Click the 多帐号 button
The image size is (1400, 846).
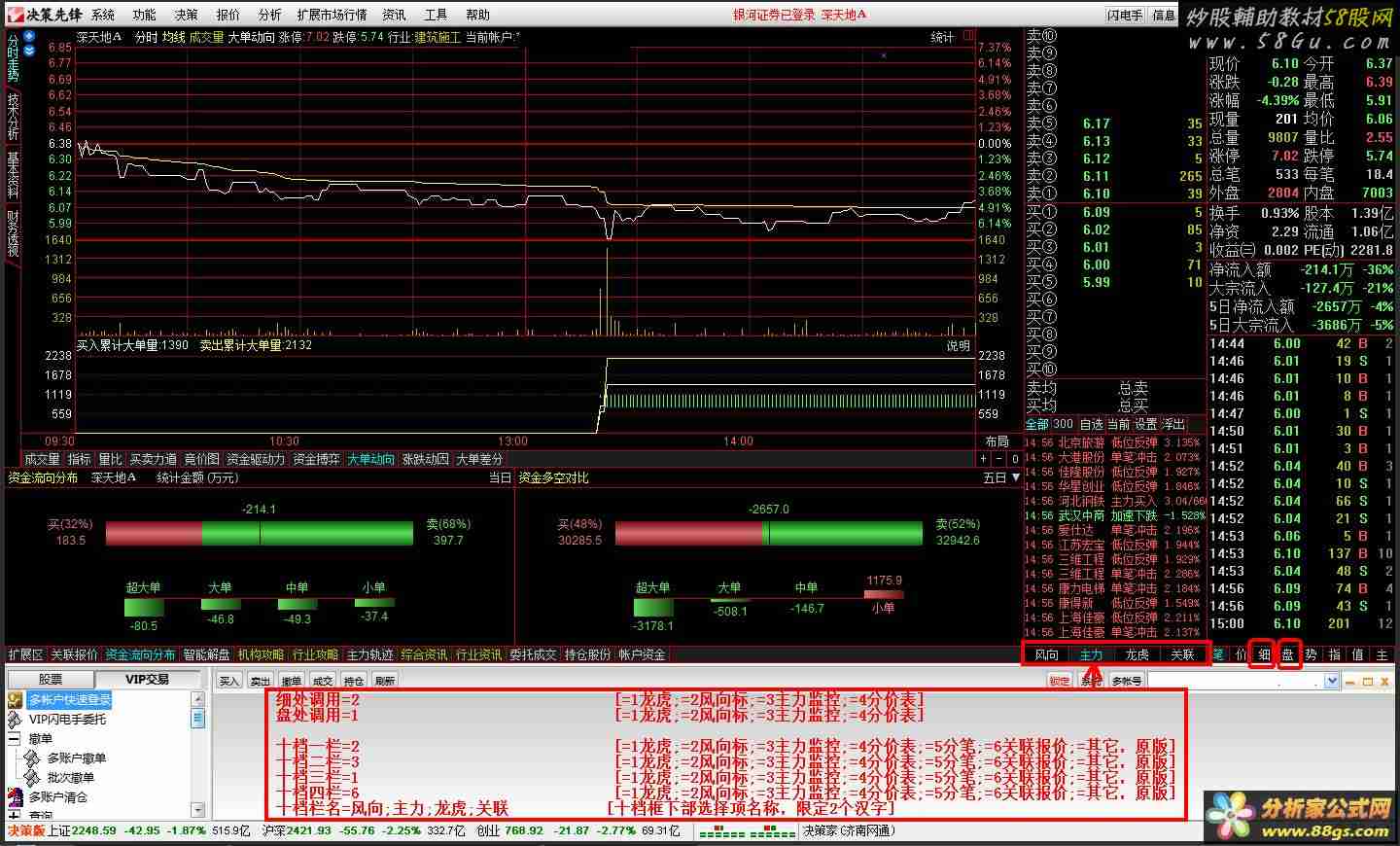1126,681
